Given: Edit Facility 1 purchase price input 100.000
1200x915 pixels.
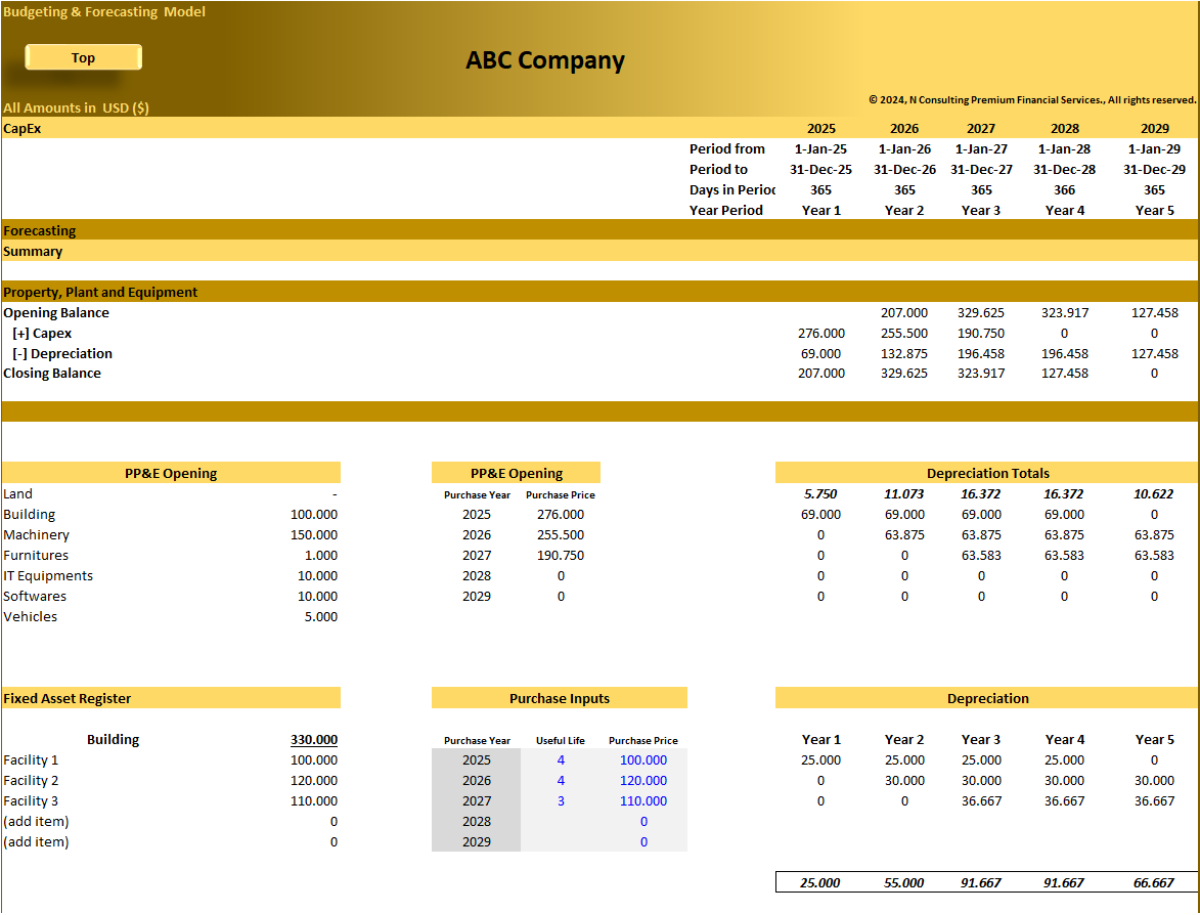Looking at the screenshot, I should [x=643, y=760].
